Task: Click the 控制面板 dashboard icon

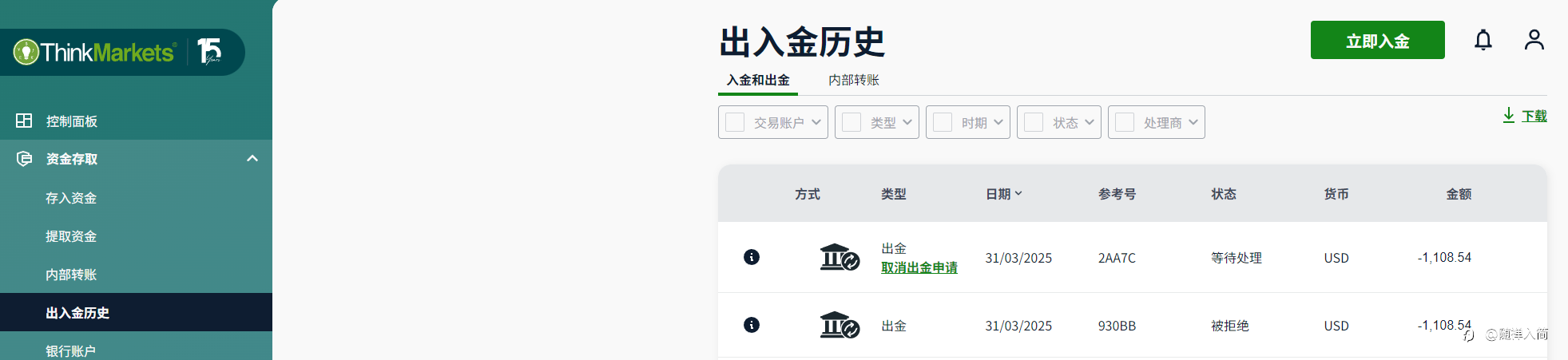Action: 24,121
